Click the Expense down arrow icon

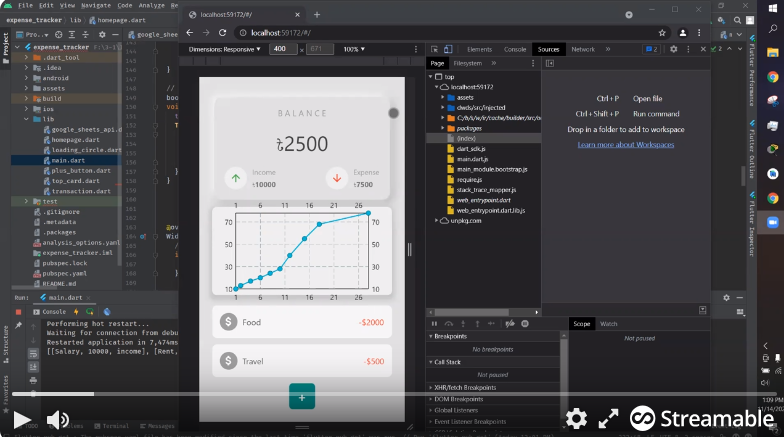pyautogui.click(x=337, y=178)
